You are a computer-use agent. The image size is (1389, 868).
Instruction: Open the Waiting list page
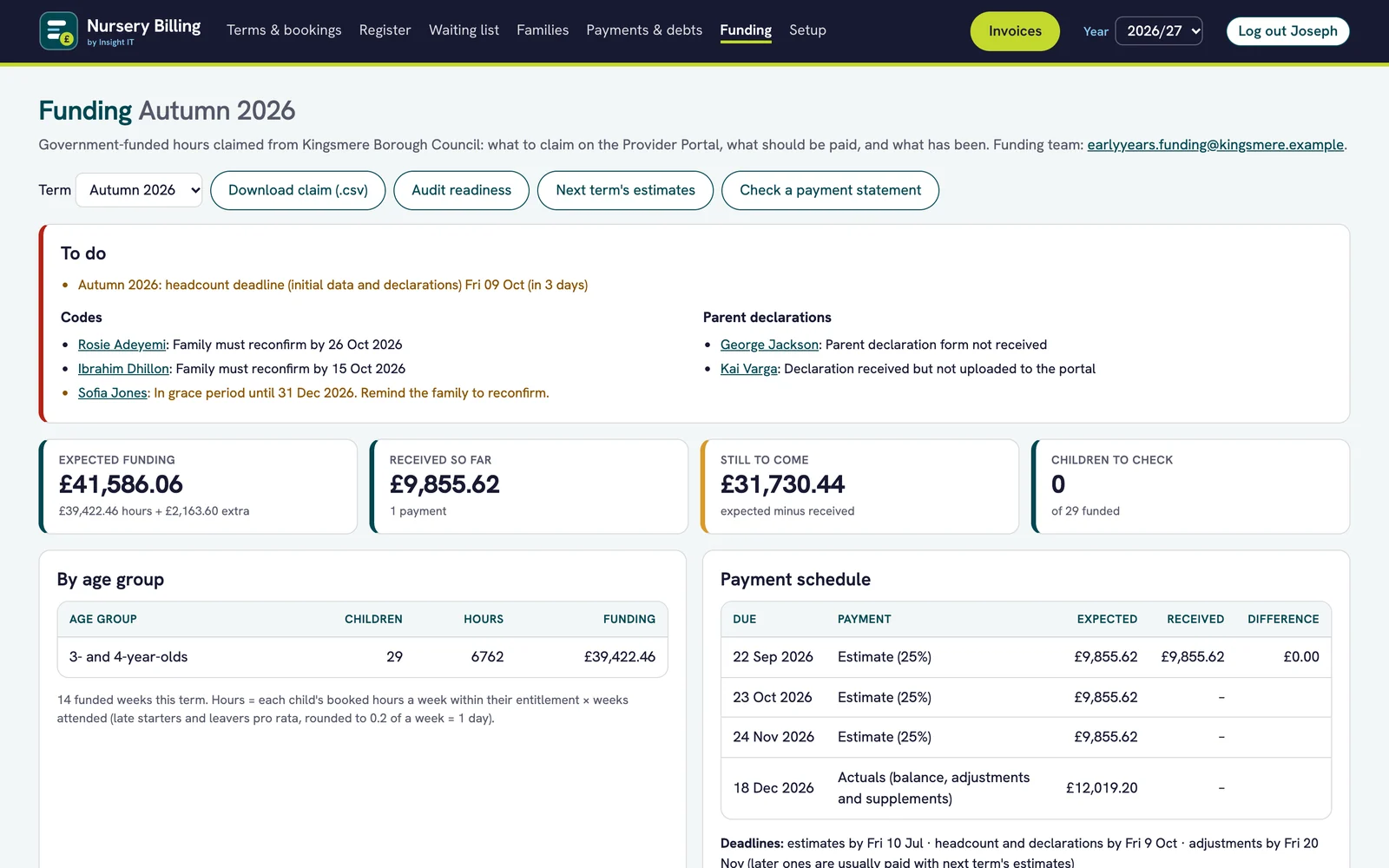point(464,30)
